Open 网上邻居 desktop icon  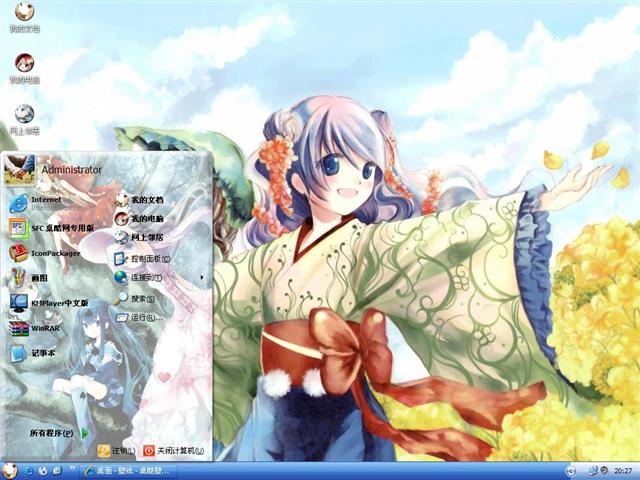point(24,119)
